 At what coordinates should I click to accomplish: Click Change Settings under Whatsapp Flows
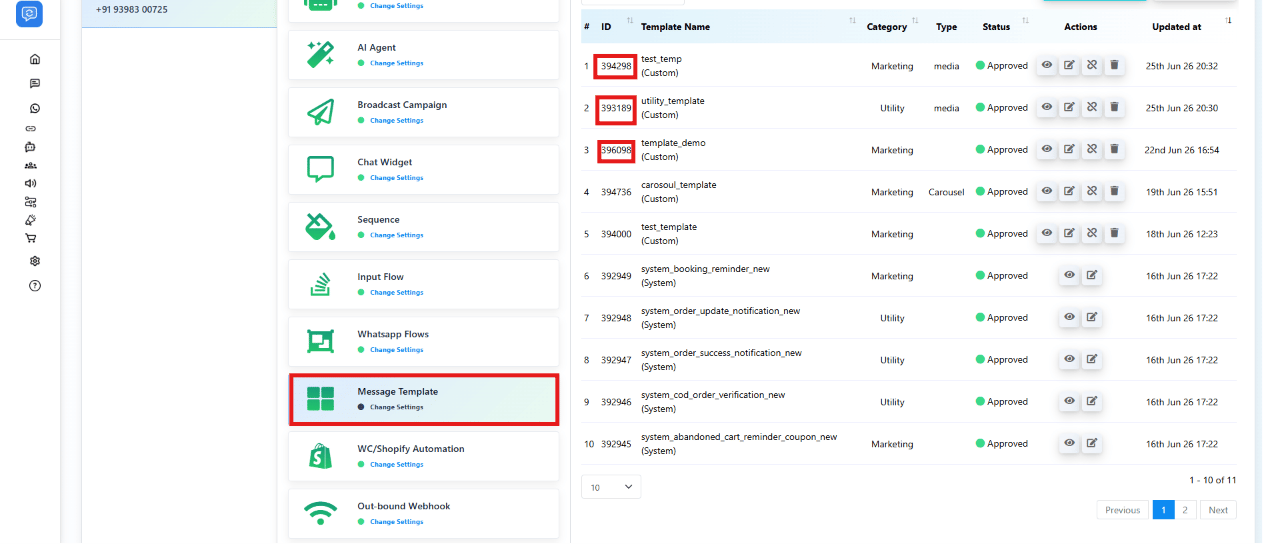pyautogui.click(x=396, y=350)
